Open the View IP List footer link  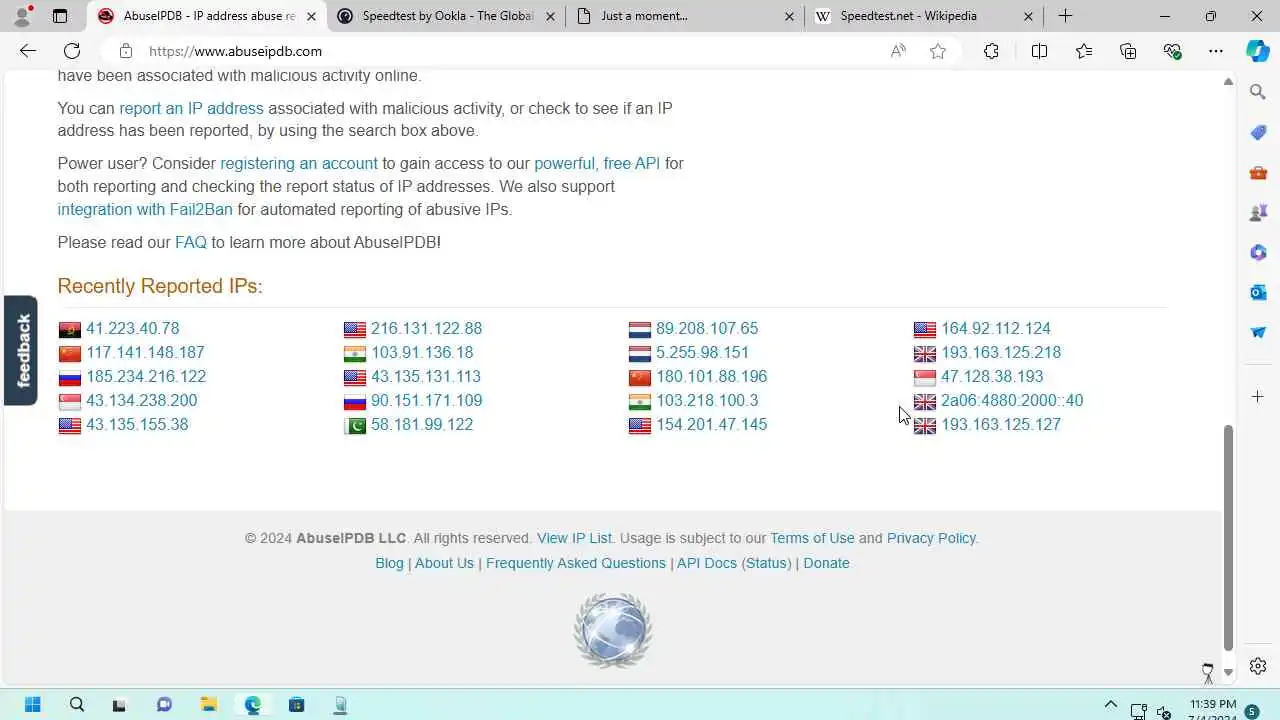574,538
